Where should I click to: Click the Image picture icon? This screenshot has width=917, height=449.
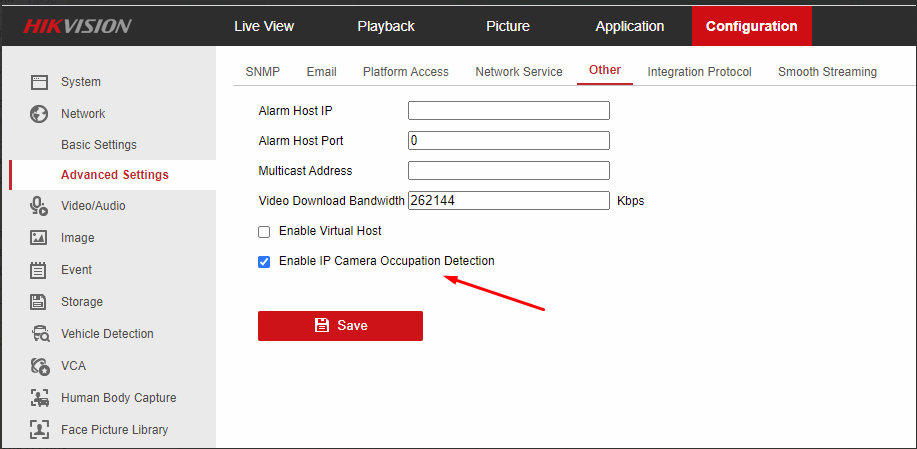39,238
